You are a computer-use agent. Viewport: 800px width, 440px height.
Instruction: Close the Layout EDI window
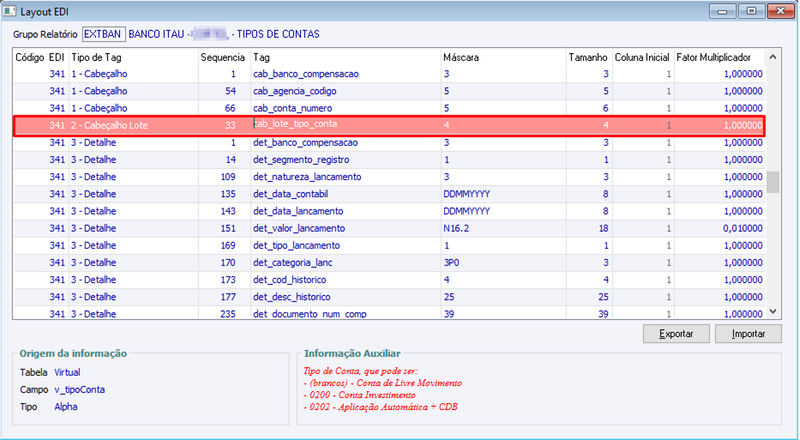pyautogui.click(x=781, y=11)
